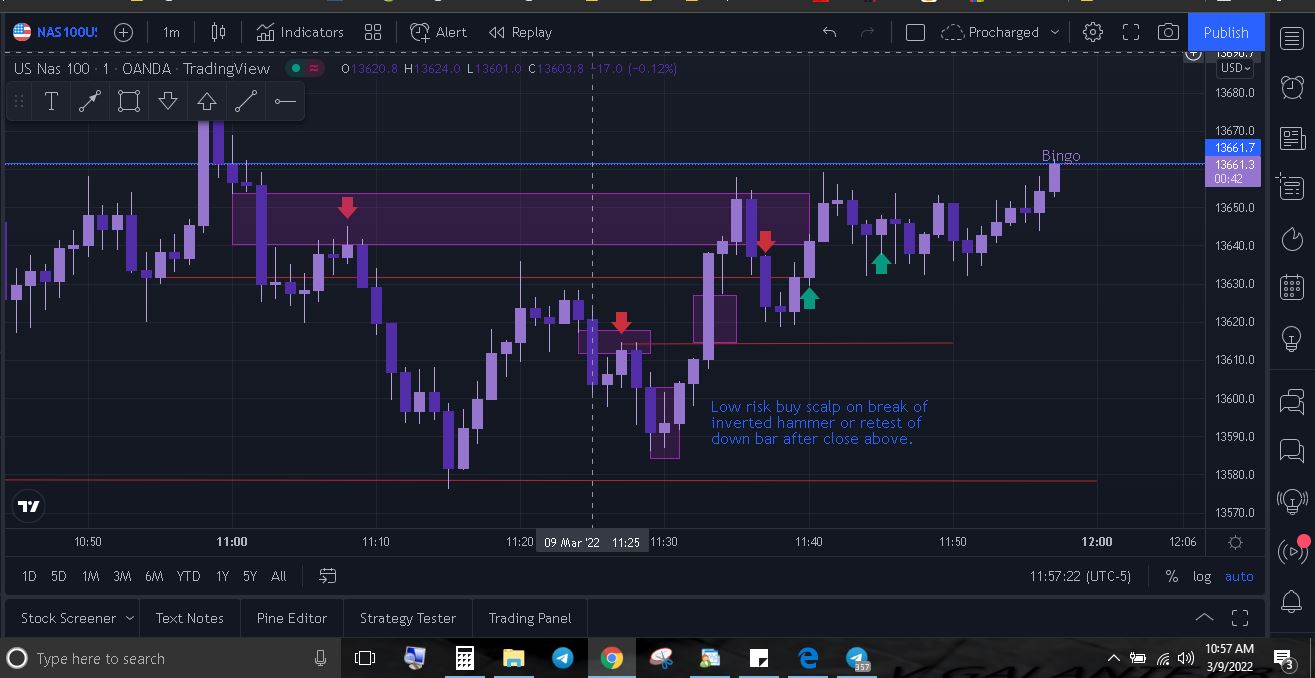Viewport: 1315px width, 678px height.
Task: Open the Calendar panel icon
Action: coord(1292,288)
